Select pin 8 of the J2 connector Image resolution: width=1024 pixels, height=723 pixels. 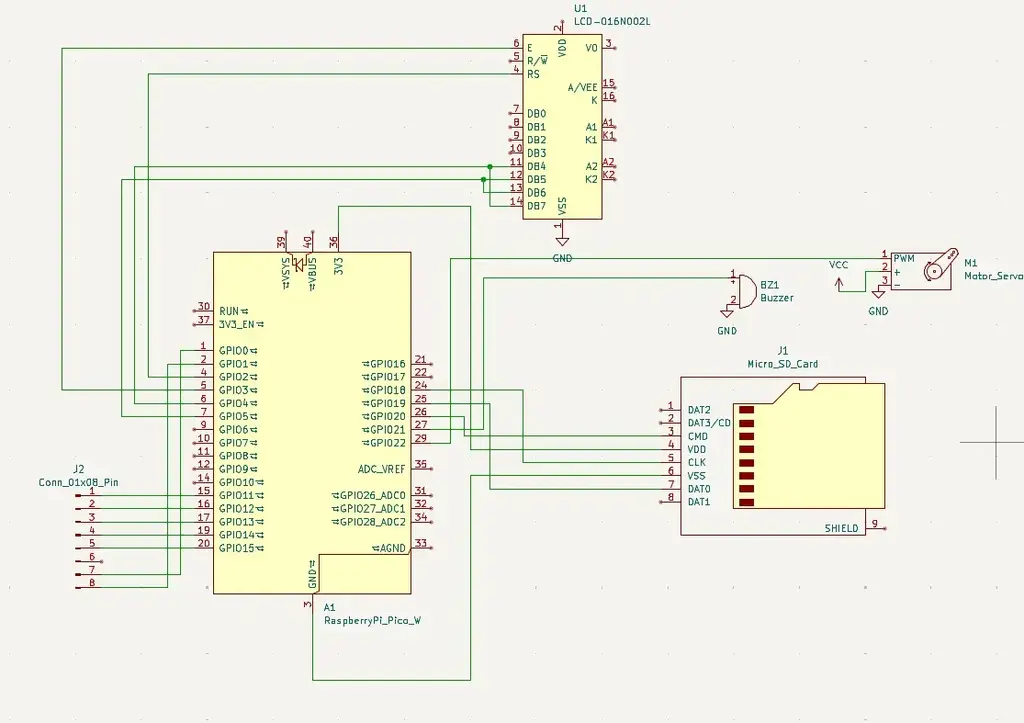(x=91, y=583)
